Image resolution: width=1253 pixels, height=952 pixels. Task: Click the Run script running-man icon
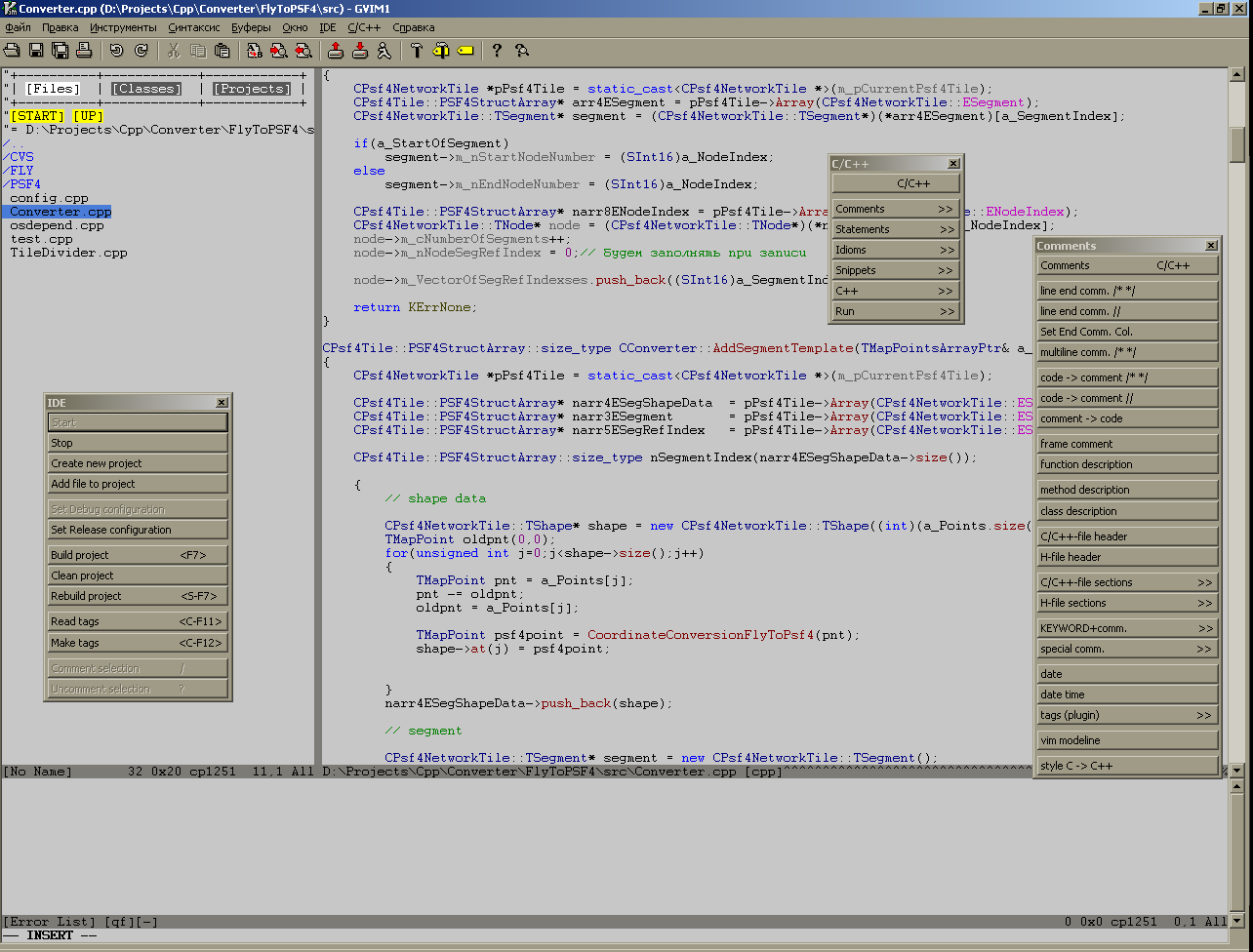pyautogui.click(x=384, y=50)
